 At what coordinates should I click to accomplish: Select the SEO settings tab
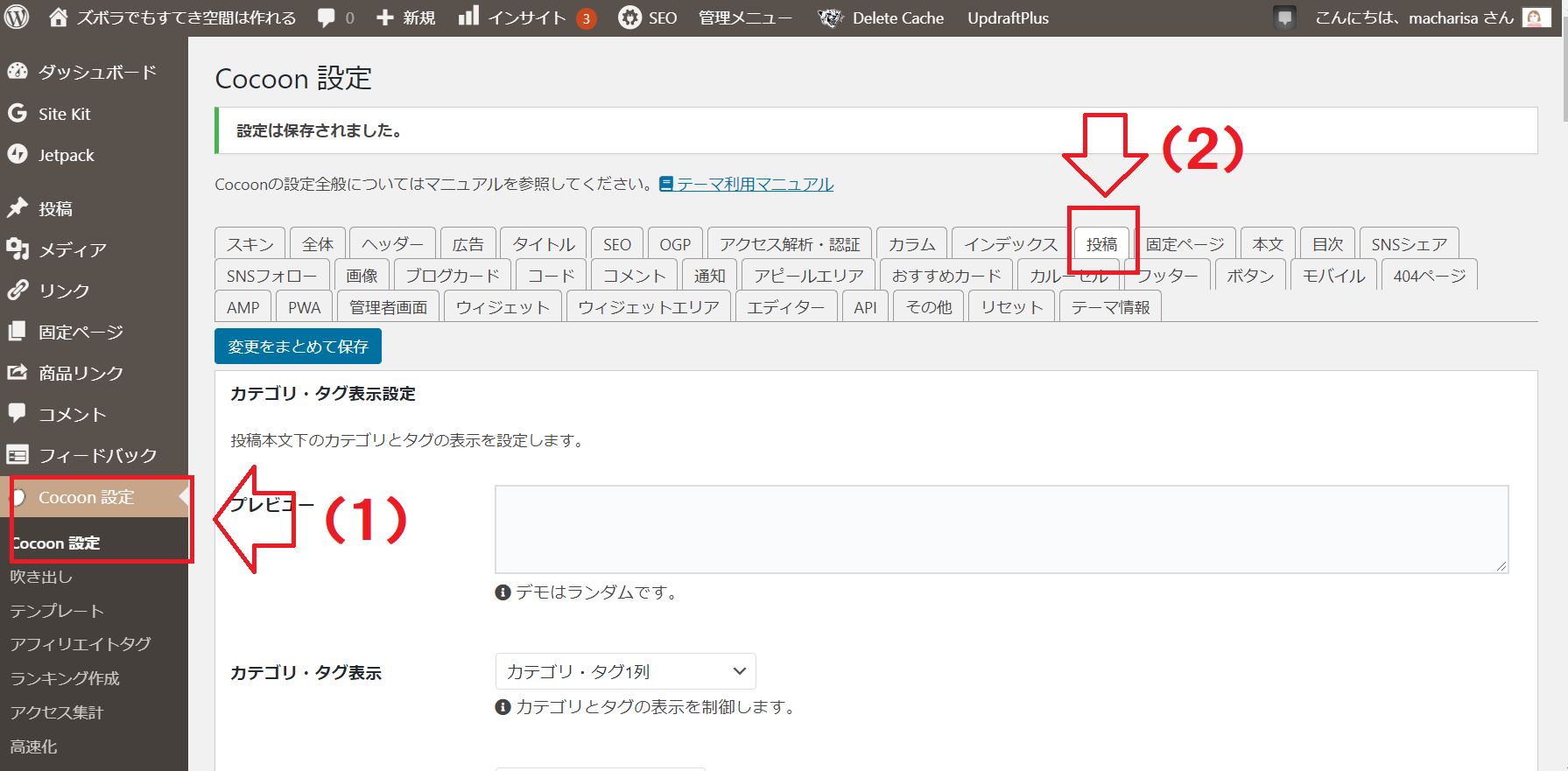click(617, 244)
